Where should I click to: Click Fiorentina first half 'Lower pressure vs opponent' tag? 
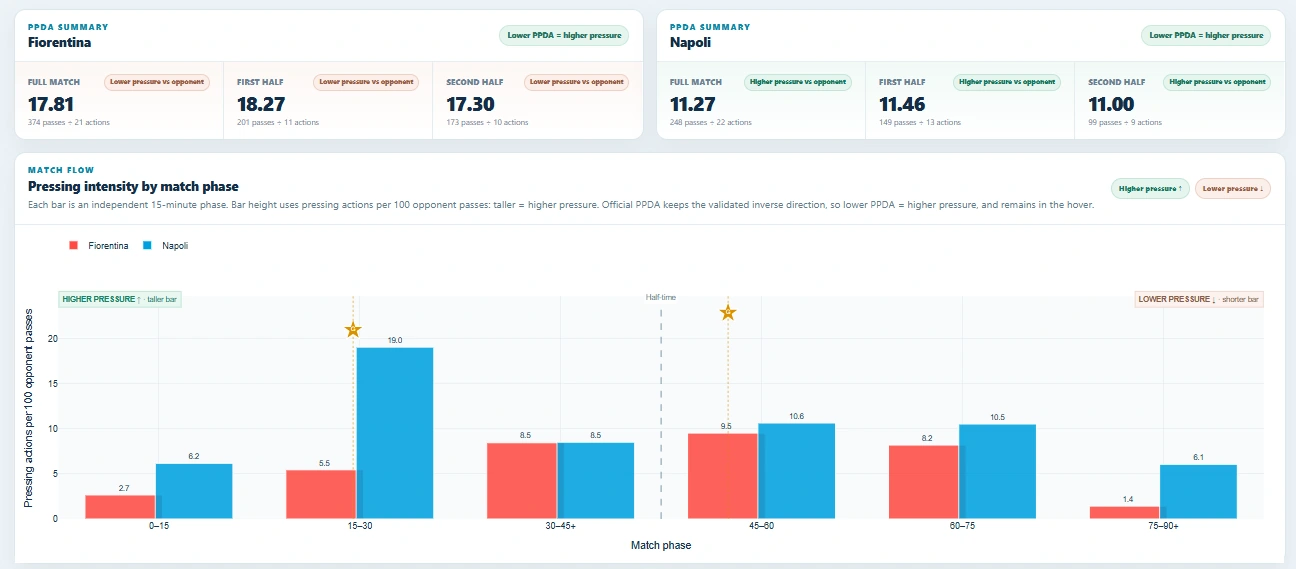(x=366, y=82)
